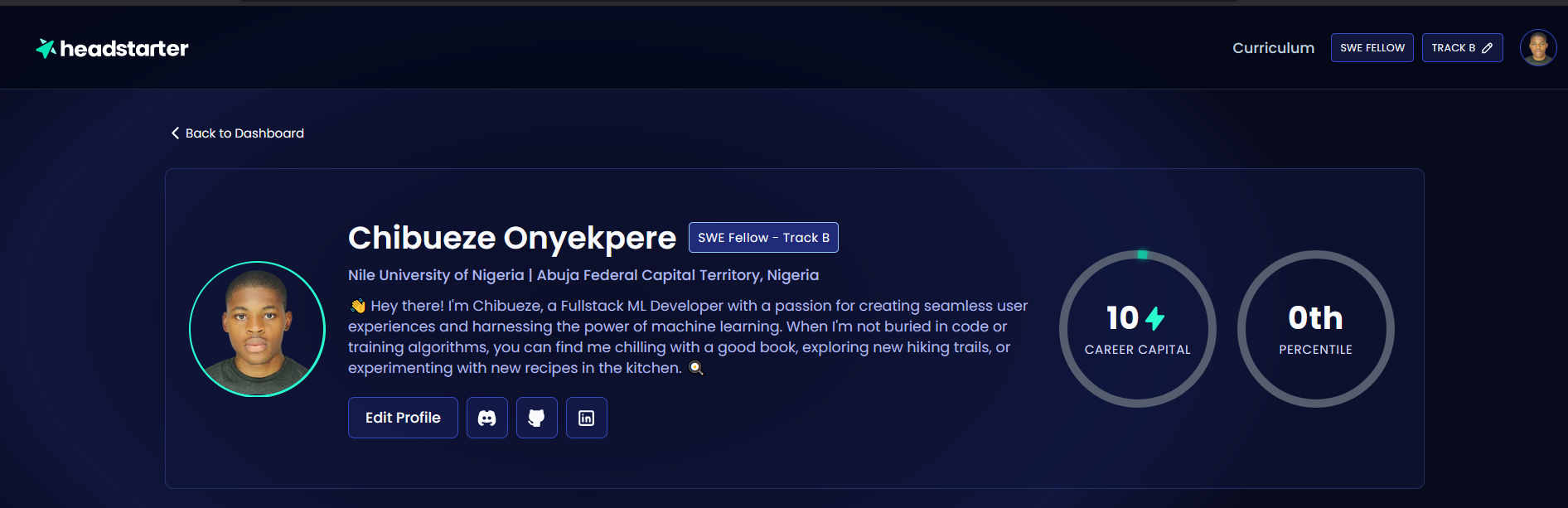Click the lightning bolt career capital icon
This screenshot has width=1568, height=508.
[x=1154, y=318]
